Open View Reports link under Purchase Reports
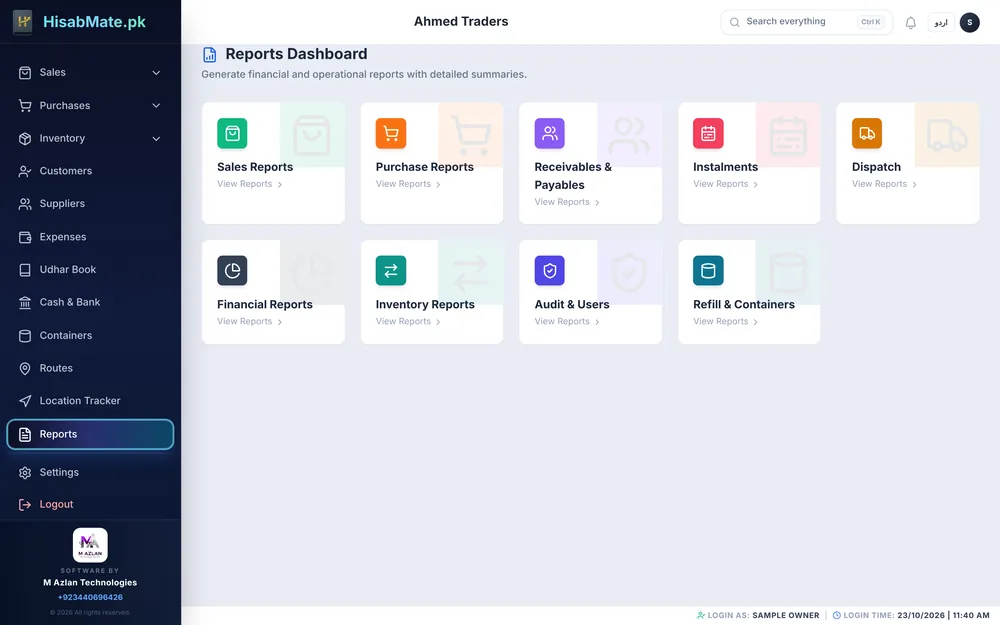Image resolution: width=1000 pixels, height=625 pixels. (x=408, y=184)
